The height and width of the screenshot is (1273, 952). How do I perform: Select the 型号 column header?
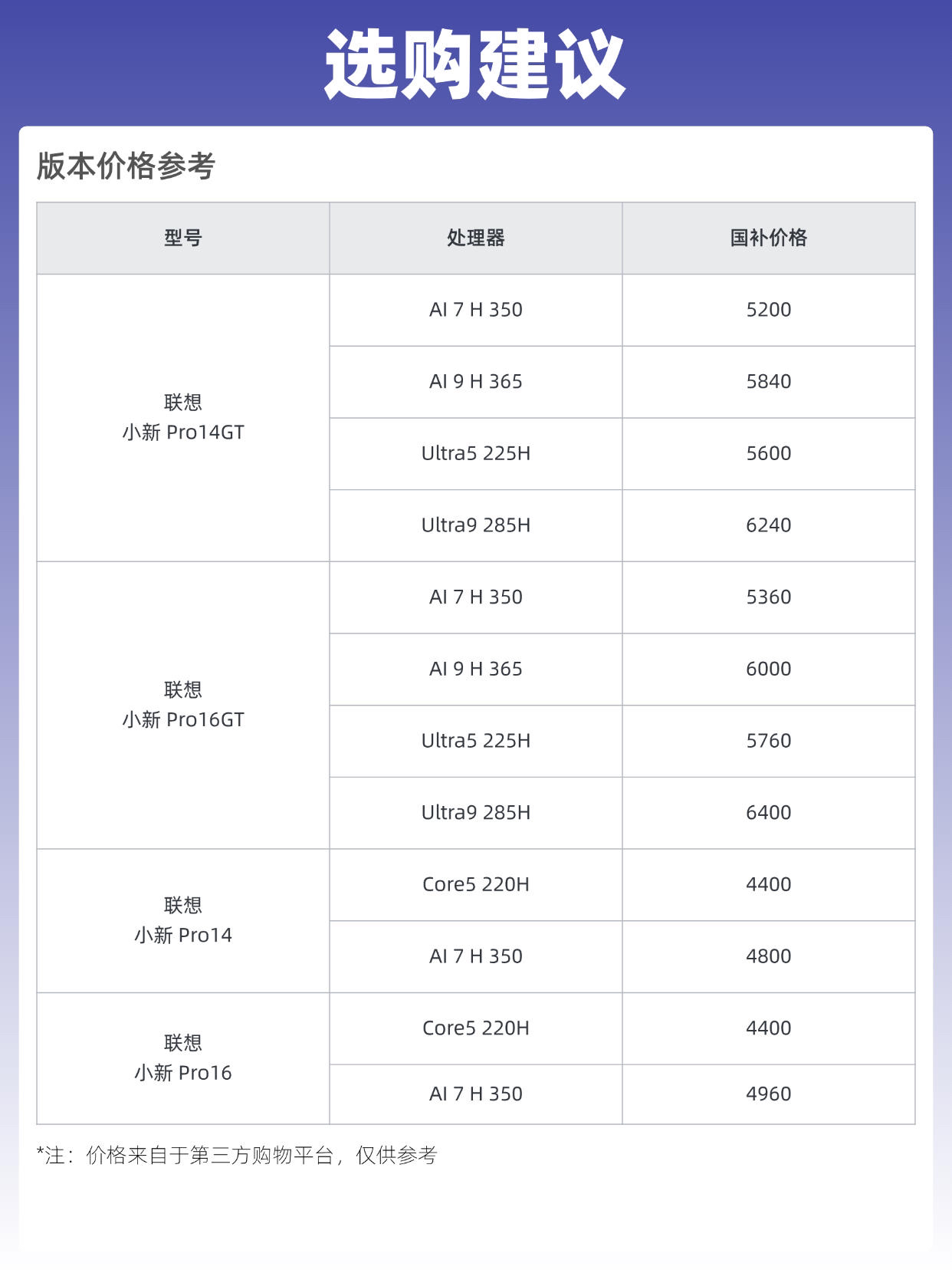tap(183, 238)
